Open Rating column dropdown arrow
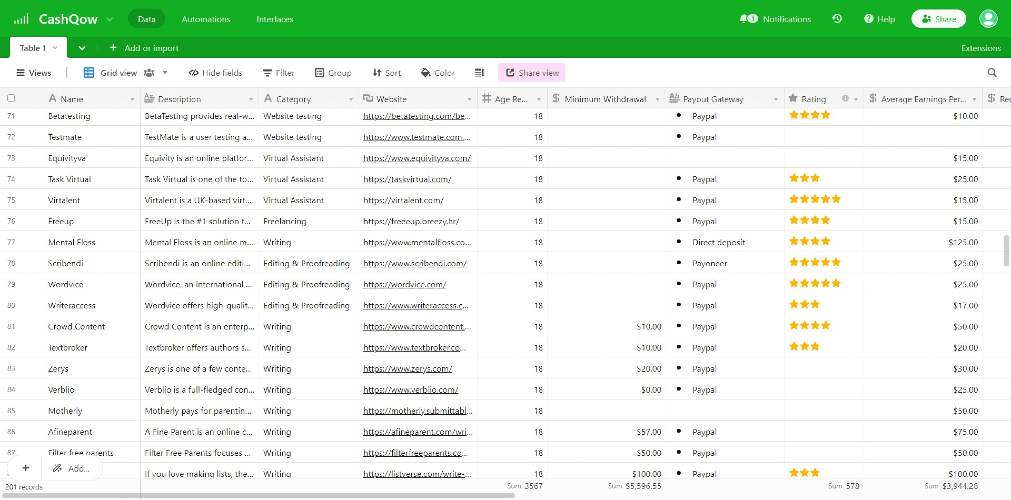The height and width of the screenshot is (500, 1011). (856, 99)
